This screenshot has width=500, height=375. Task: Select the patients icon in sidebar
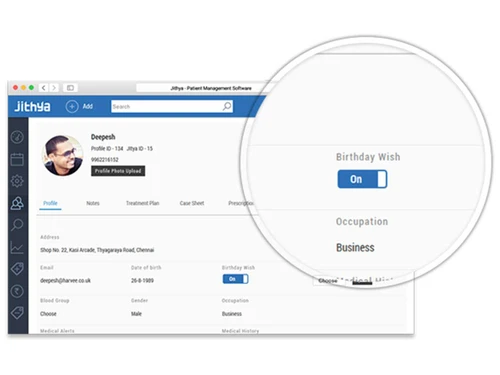click(17, 203)
